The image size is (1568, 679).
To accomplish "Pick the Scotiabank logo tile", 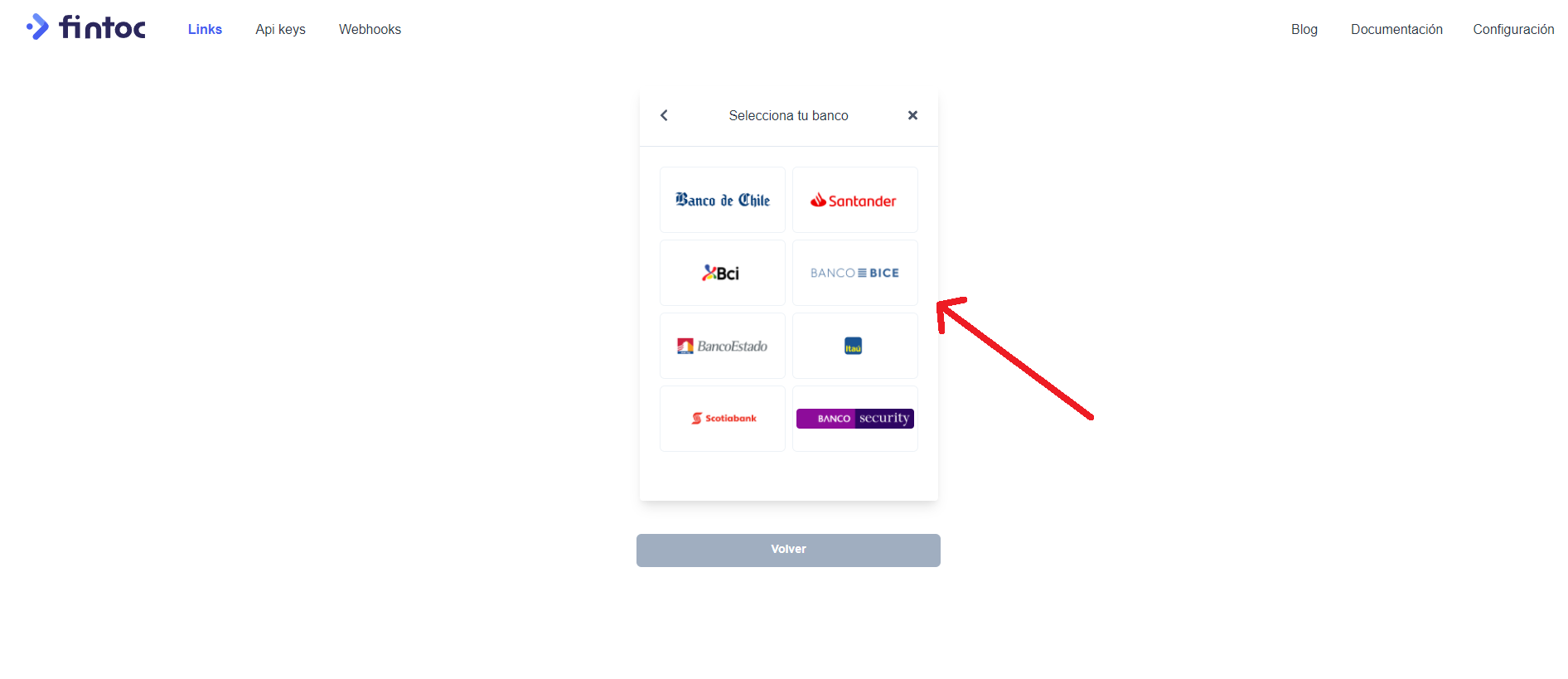I will click(x=722, y=419).
